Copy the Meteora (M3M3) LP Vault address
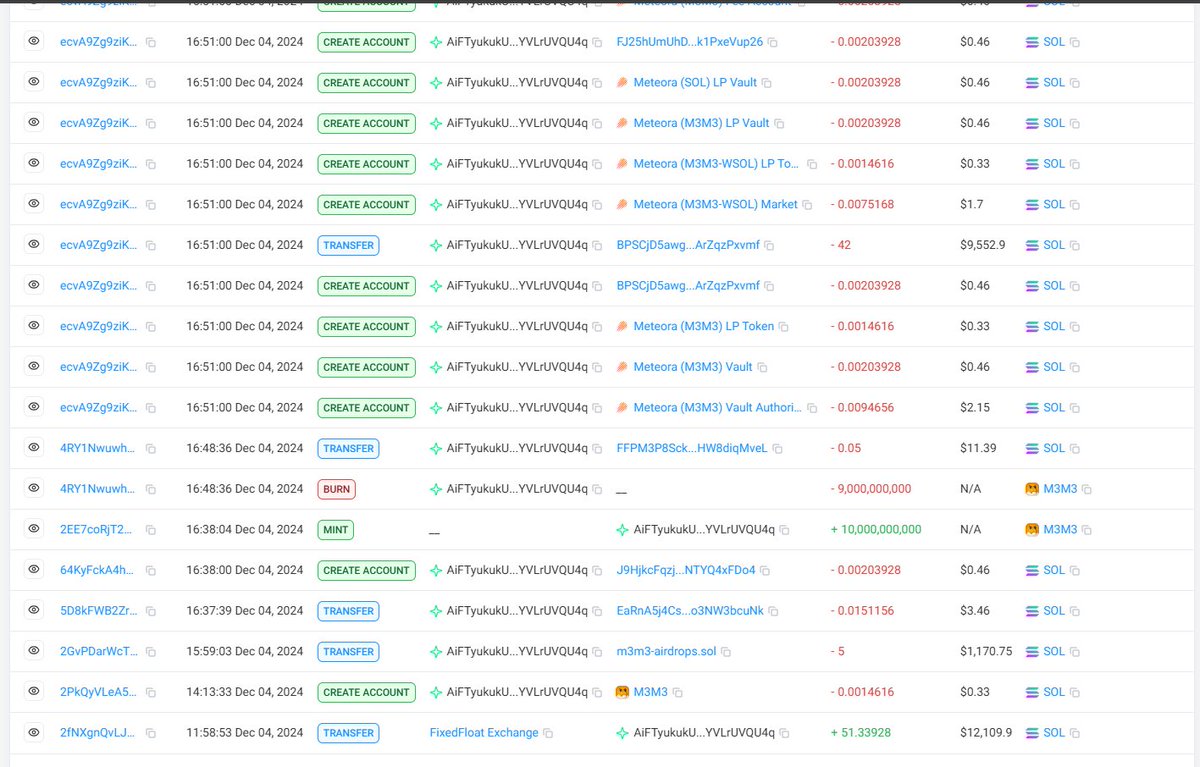The image size is (1200, 767). click(x=780, y=123)
